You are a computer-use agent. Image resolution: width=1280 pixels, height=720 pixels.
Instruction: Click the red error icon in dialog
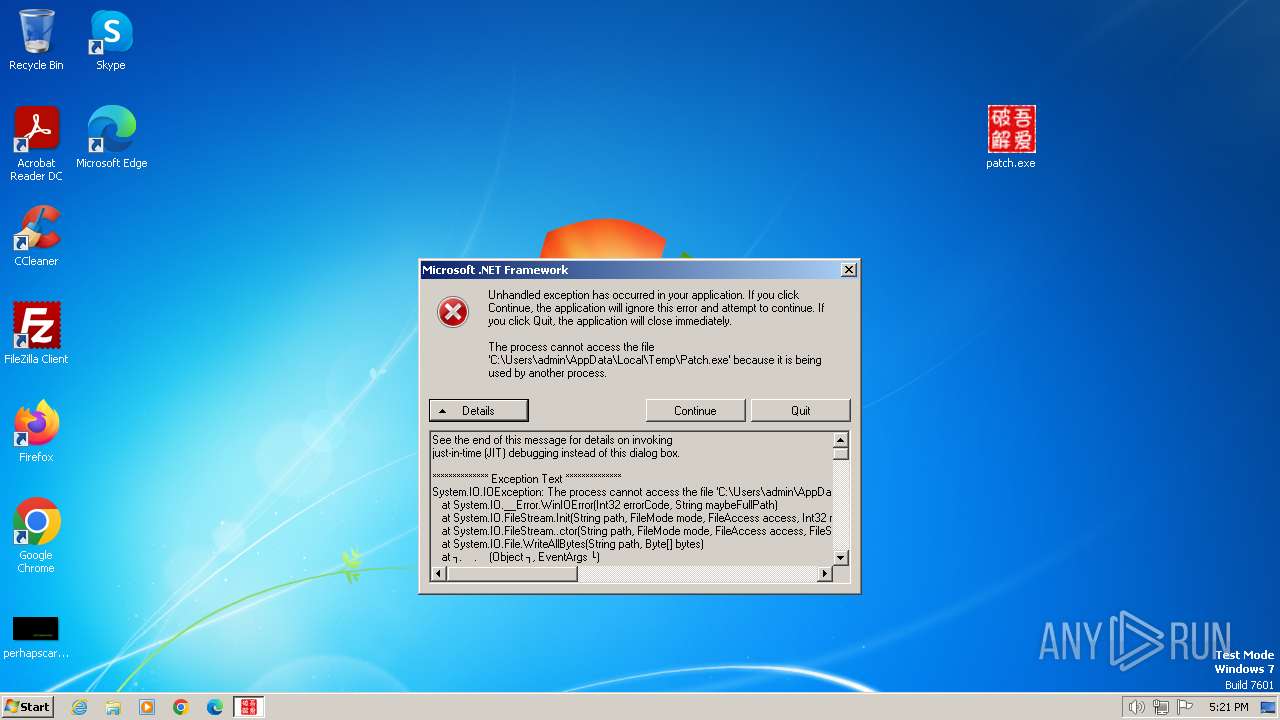coord(453,313)
